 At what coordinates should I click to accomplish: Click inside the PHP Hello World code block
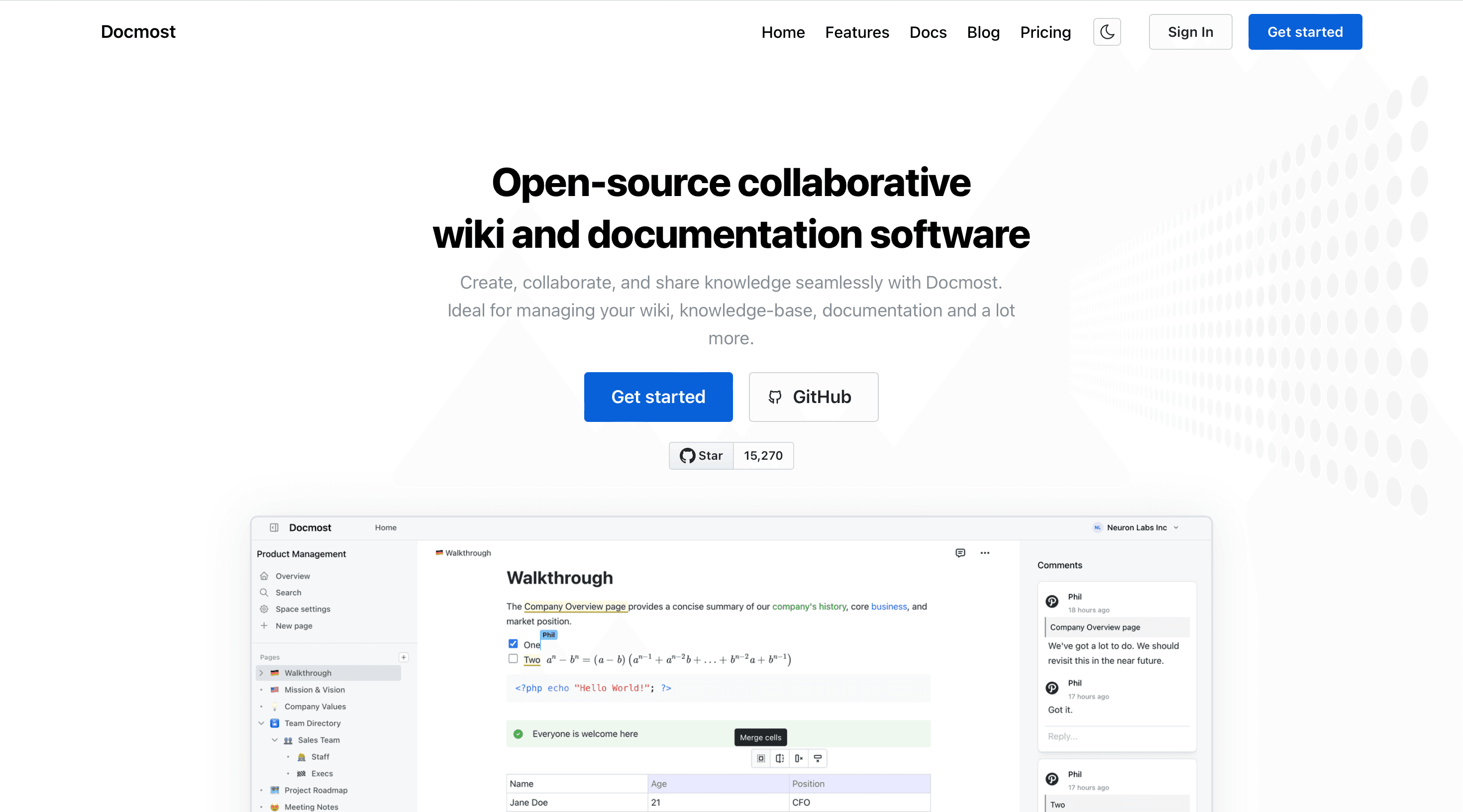718,688
